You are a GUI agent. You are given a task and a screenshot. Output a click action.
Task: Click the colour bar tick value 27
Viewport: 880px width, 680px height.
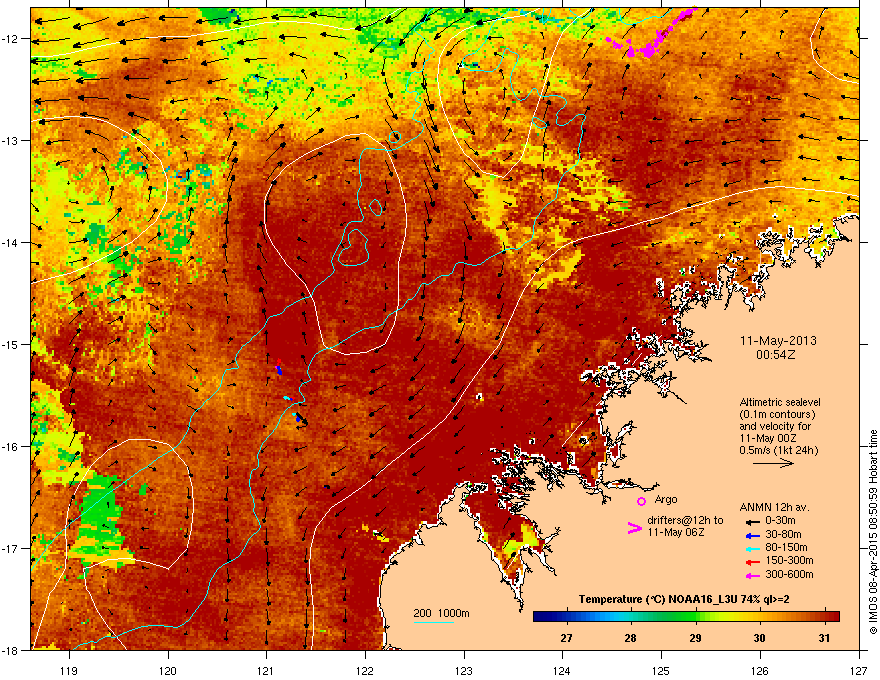tap(566, 638)
